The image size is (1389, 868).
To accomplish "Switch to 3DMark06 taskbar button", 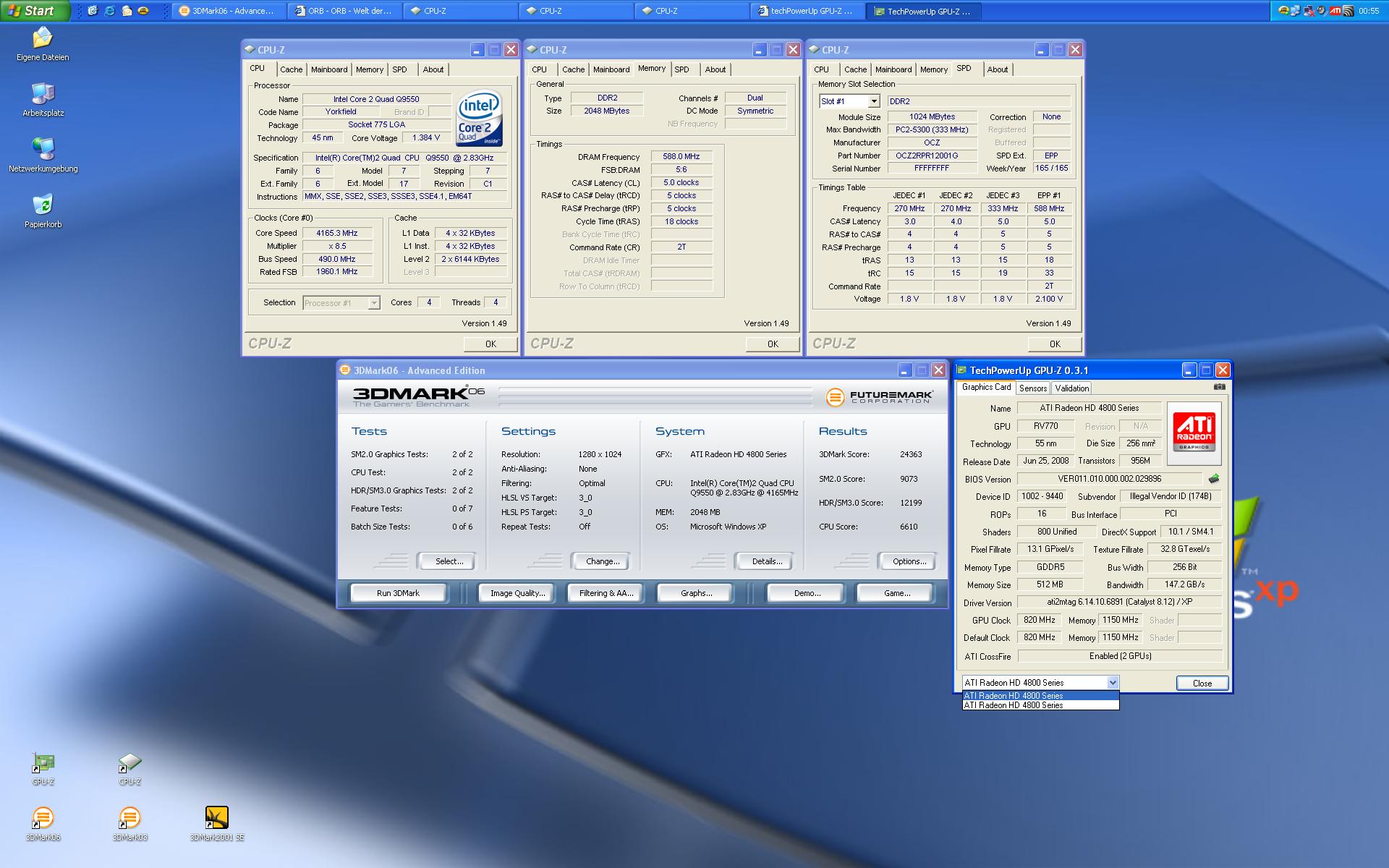I will click(x=229, y=11).
